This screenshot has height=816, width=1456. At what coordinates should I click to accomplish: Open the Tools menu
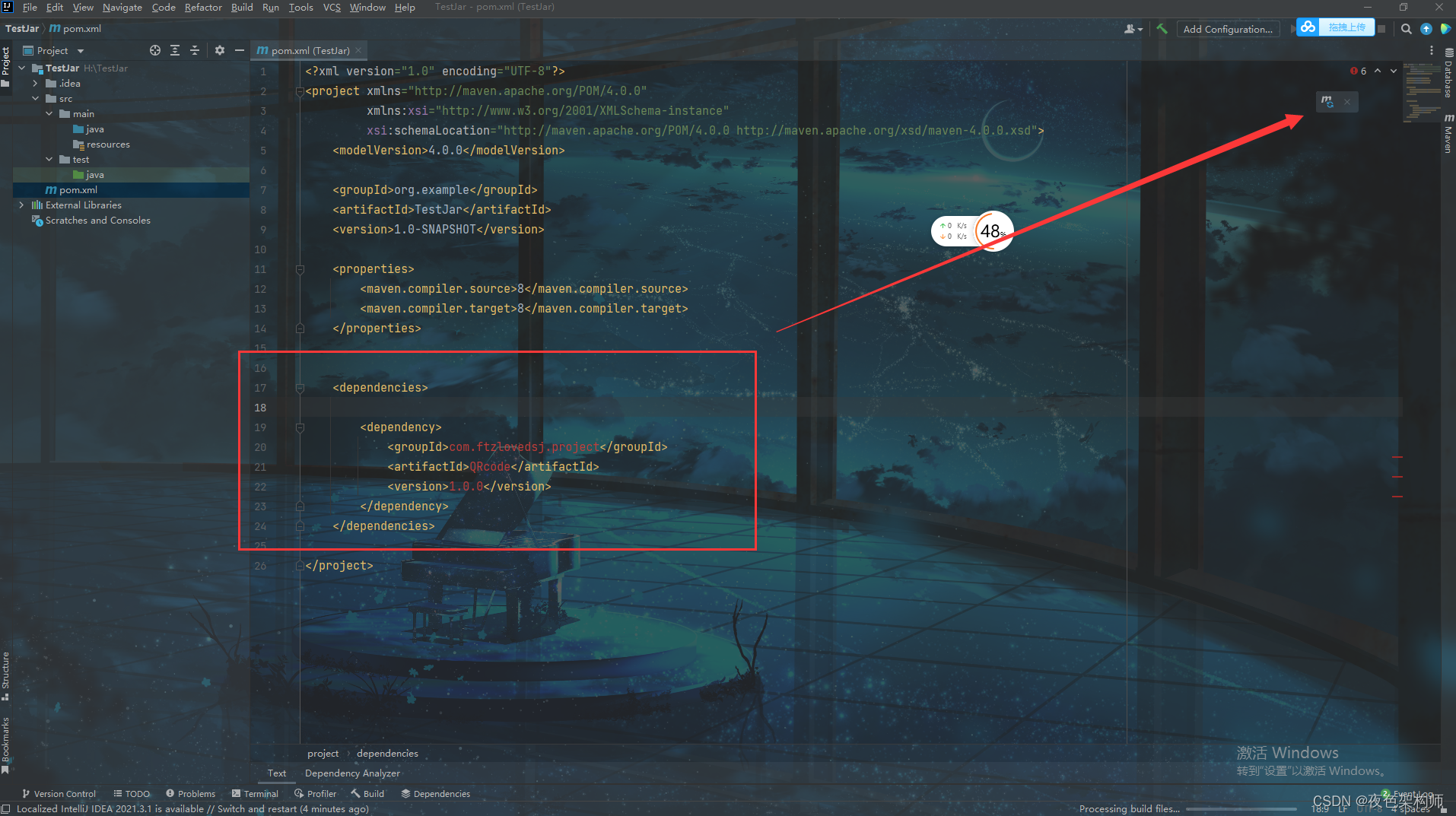pos(300,7)
